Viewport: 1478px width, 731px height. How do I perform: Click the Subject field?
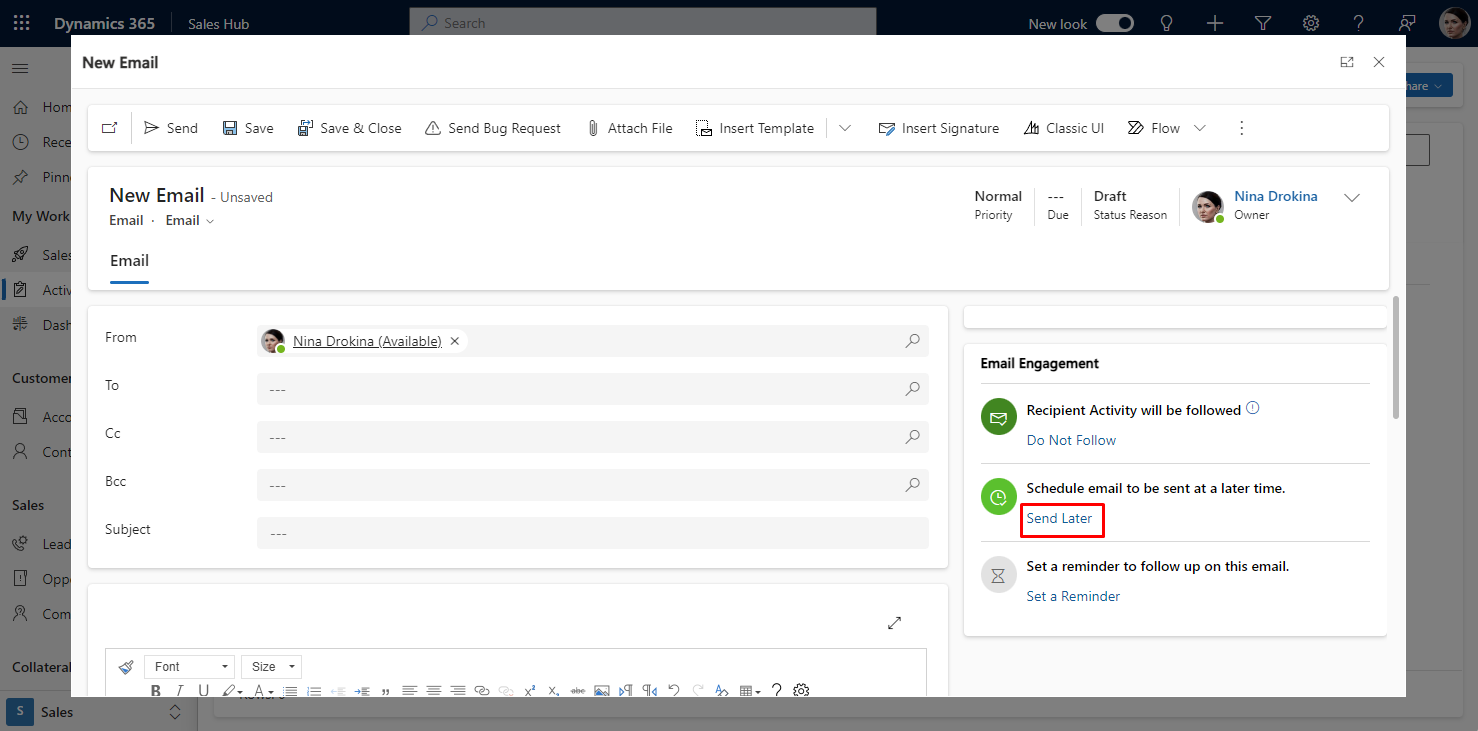(593, 533)
